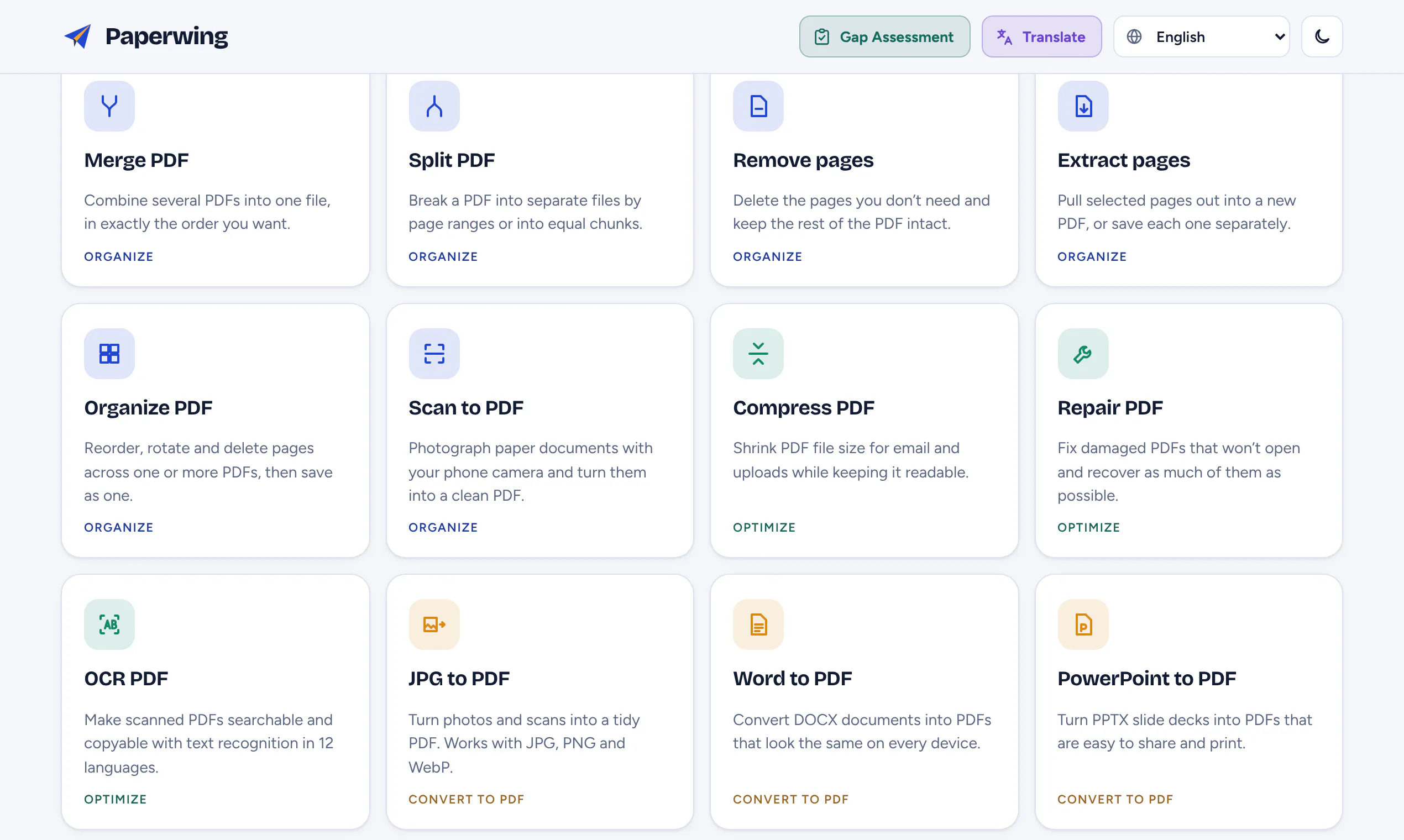This screenshot has height=840, width=1404.
Task: Click the Remove pages file-minus icon
Action: click(x=758, y=106)
